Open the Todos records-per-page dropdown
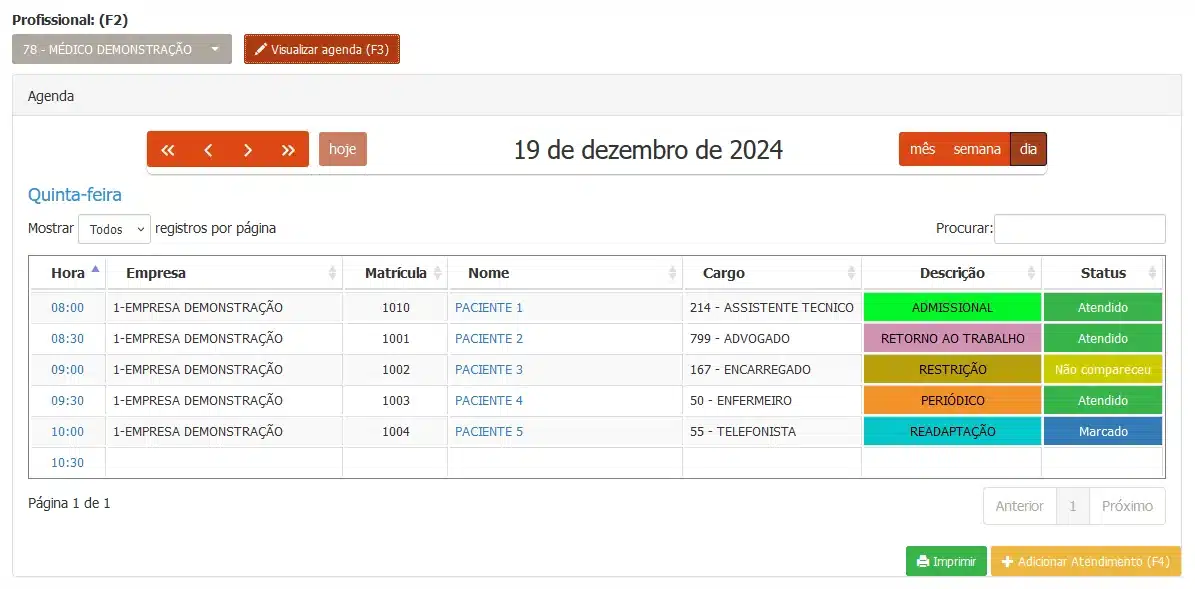Viewport: 1195px width, 589px height. coord(114,229)
